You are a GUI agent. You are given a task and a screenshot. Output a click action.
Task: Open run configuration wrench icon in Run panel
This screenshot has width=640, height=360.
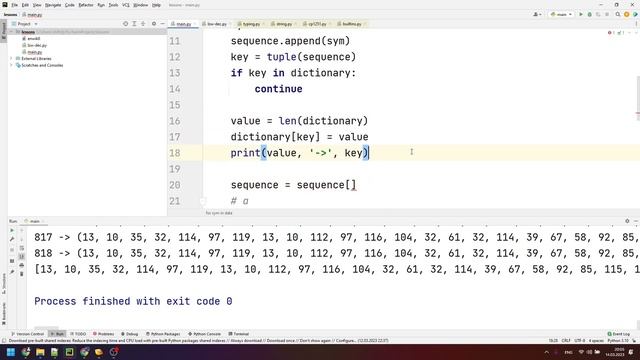[12, 239]
